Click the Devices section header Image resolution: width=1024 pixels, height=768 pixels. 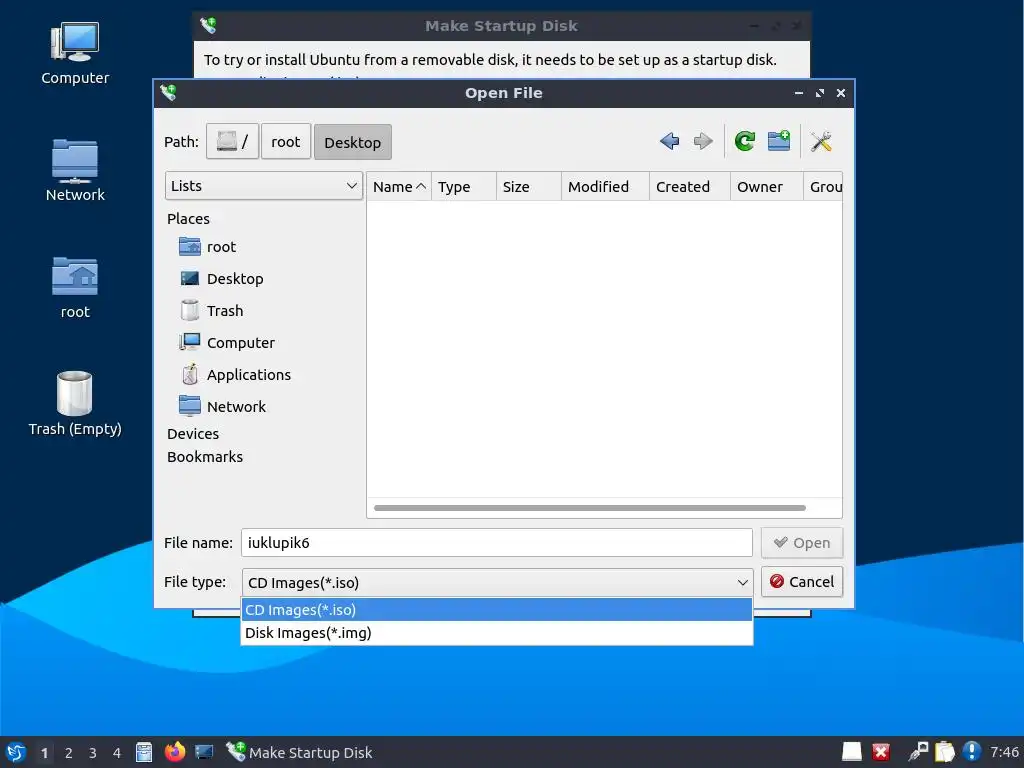[193, 434]
